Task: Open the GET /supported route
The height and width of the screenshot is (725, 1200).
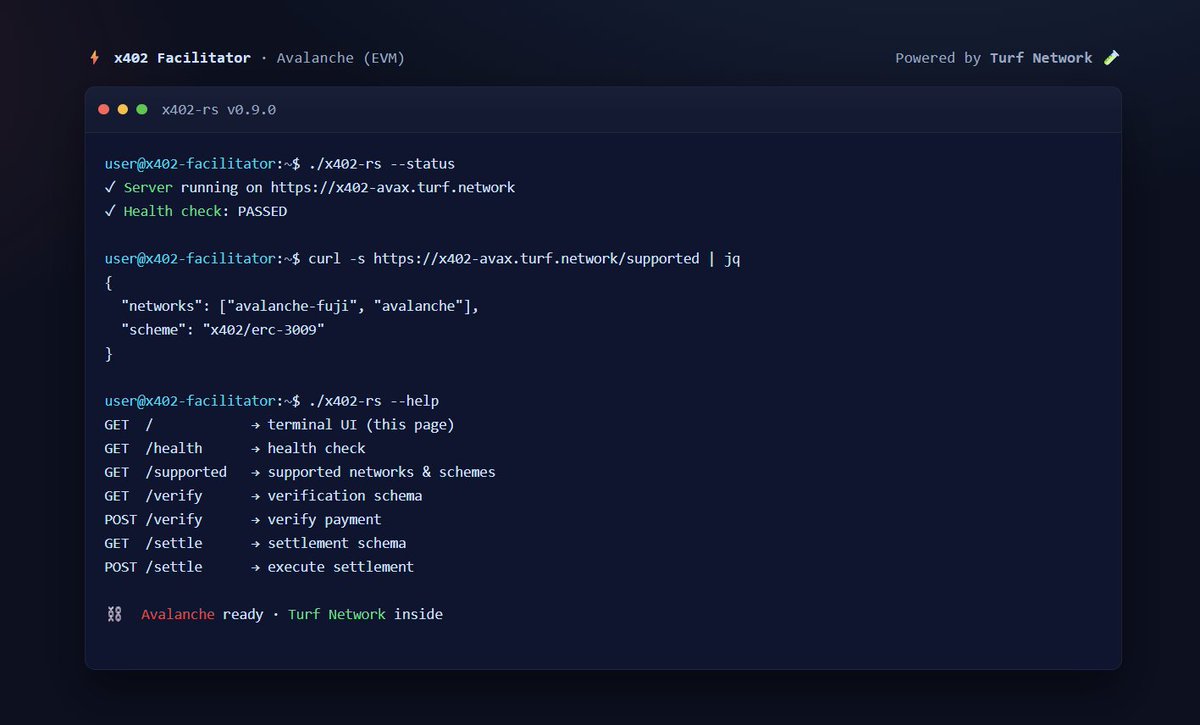Action: (x=300, y=472)
